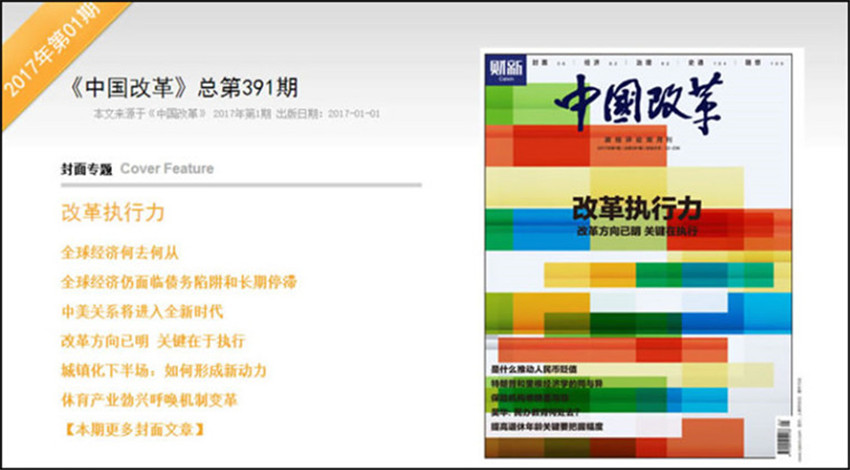Open article 改革方向已明 关键在于执行
This screenshot has width=850, height=470.
152,341
